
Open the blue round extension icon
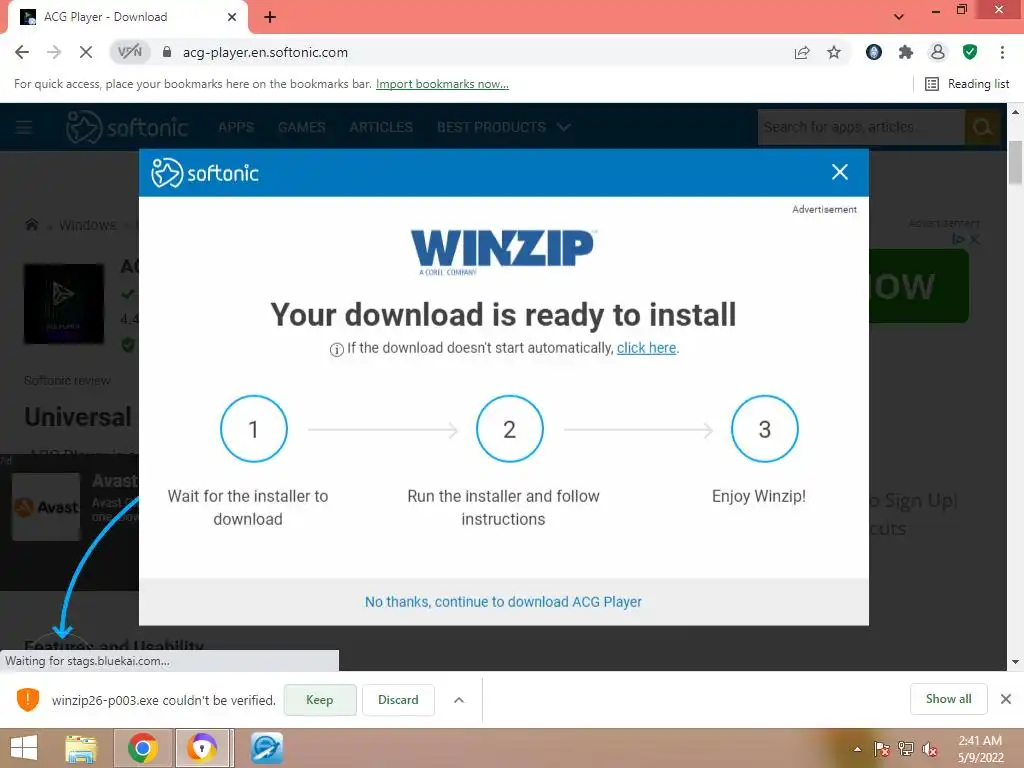point(874,52)
